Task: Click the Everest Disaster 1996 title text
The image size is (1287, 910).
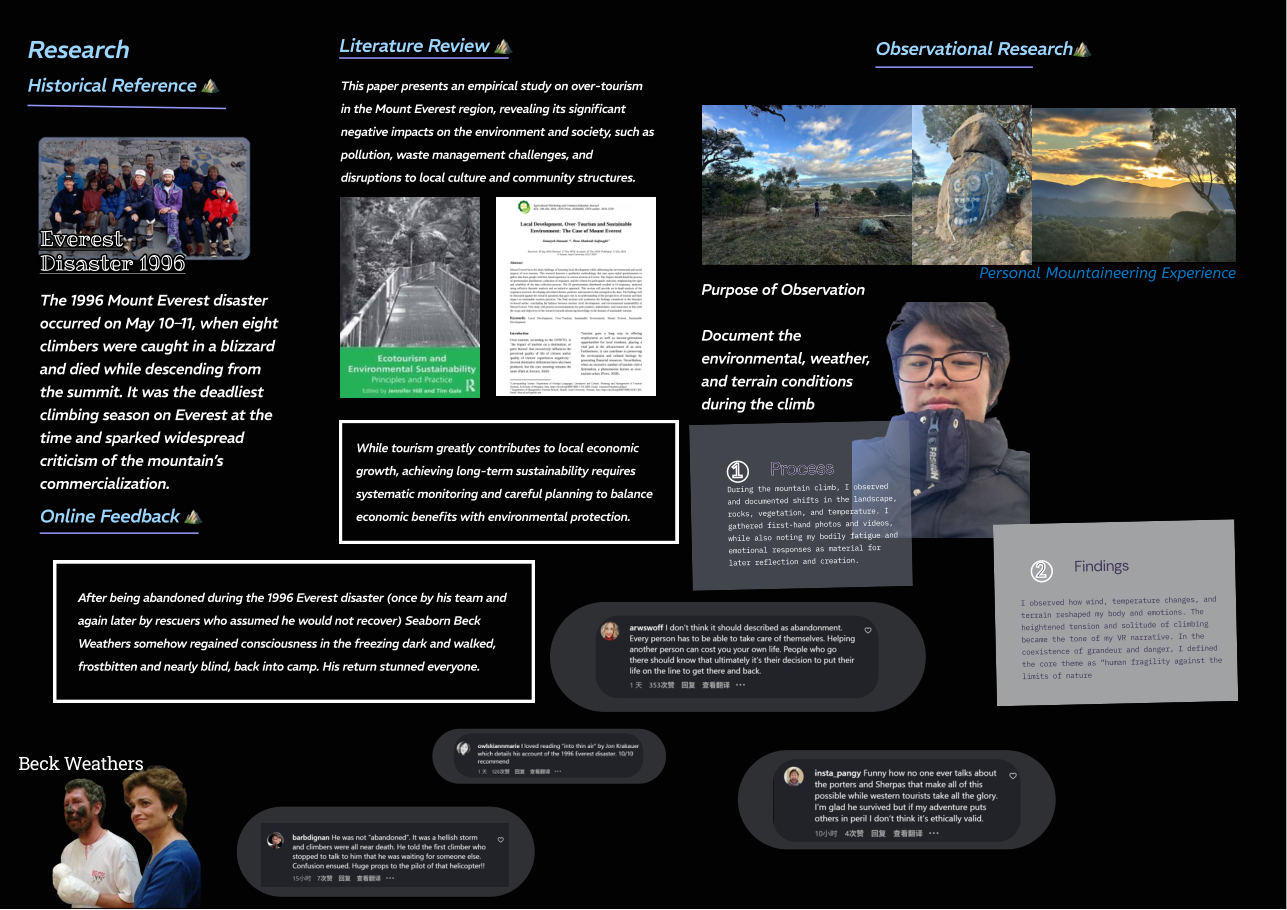Action: [113, 251]
